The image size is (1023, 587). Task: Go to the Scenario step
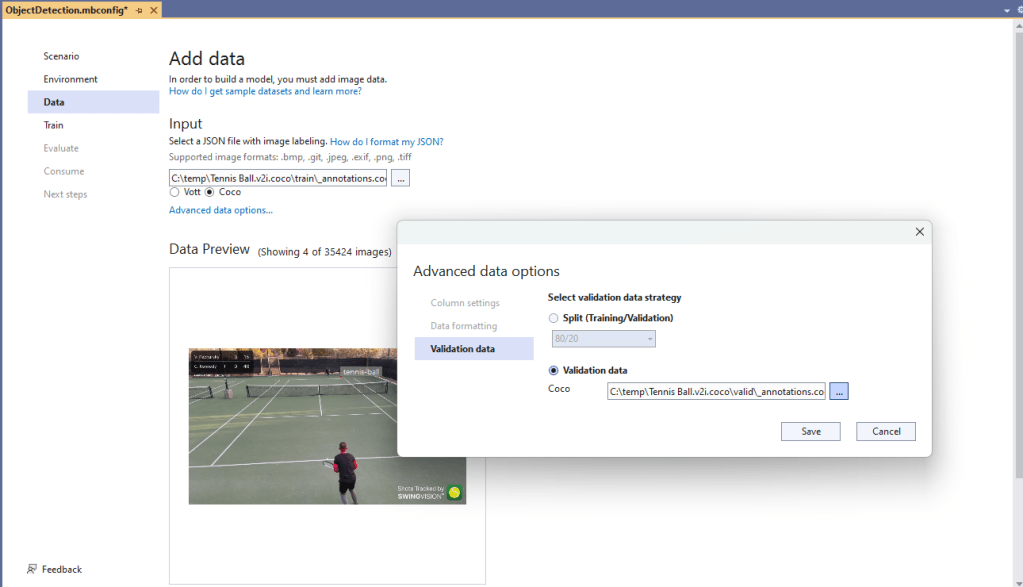tap(61, 56)
